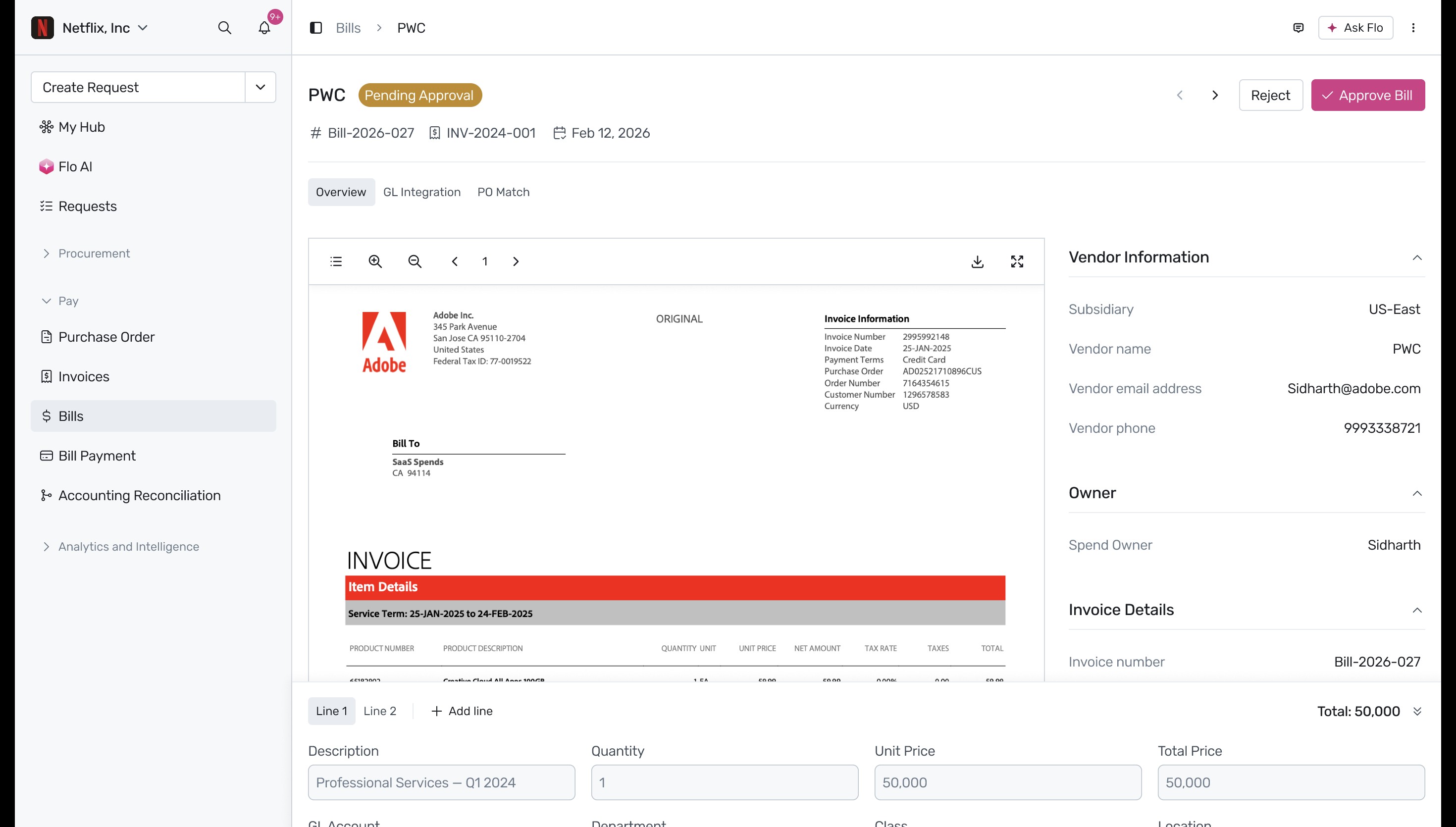Click the page number 1 in viewer toolbar
The image size is (1456, 827).
[x=485, y=261]
